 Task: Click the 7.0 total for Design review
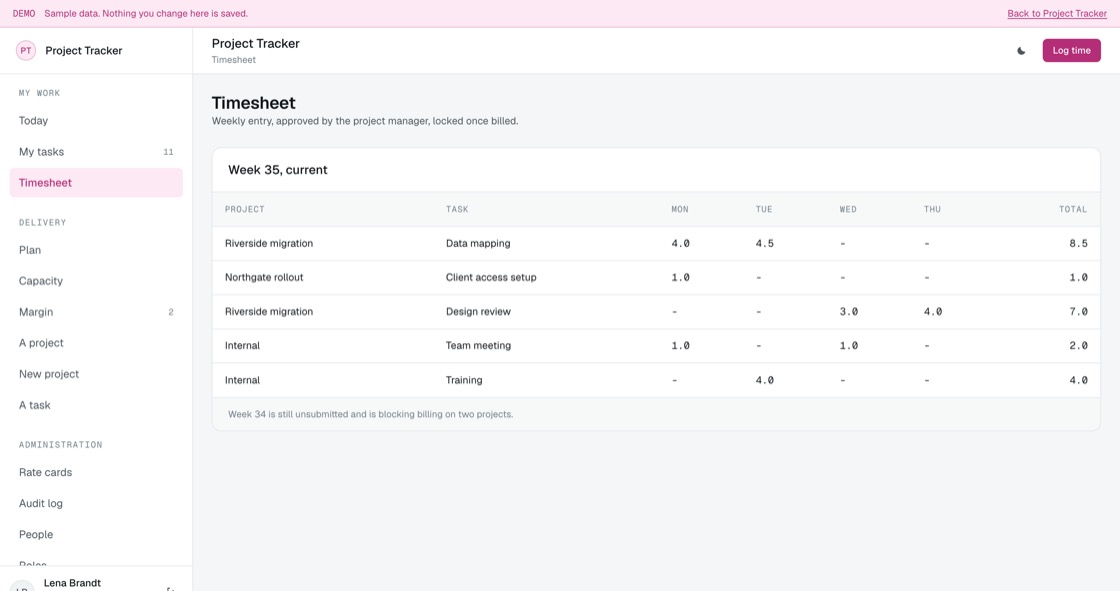coord(1079,312)
